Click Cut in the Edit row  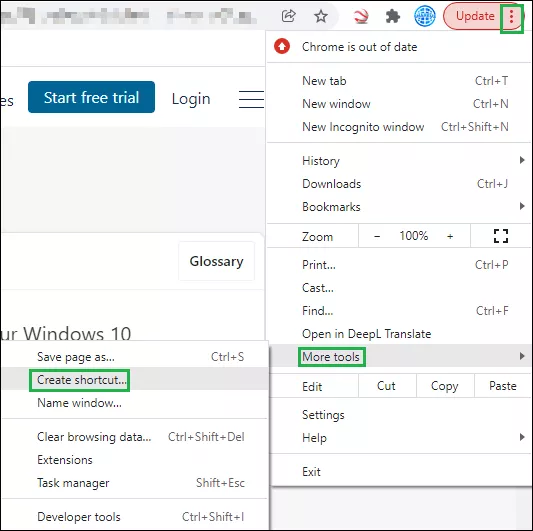[x=387, y=386]
